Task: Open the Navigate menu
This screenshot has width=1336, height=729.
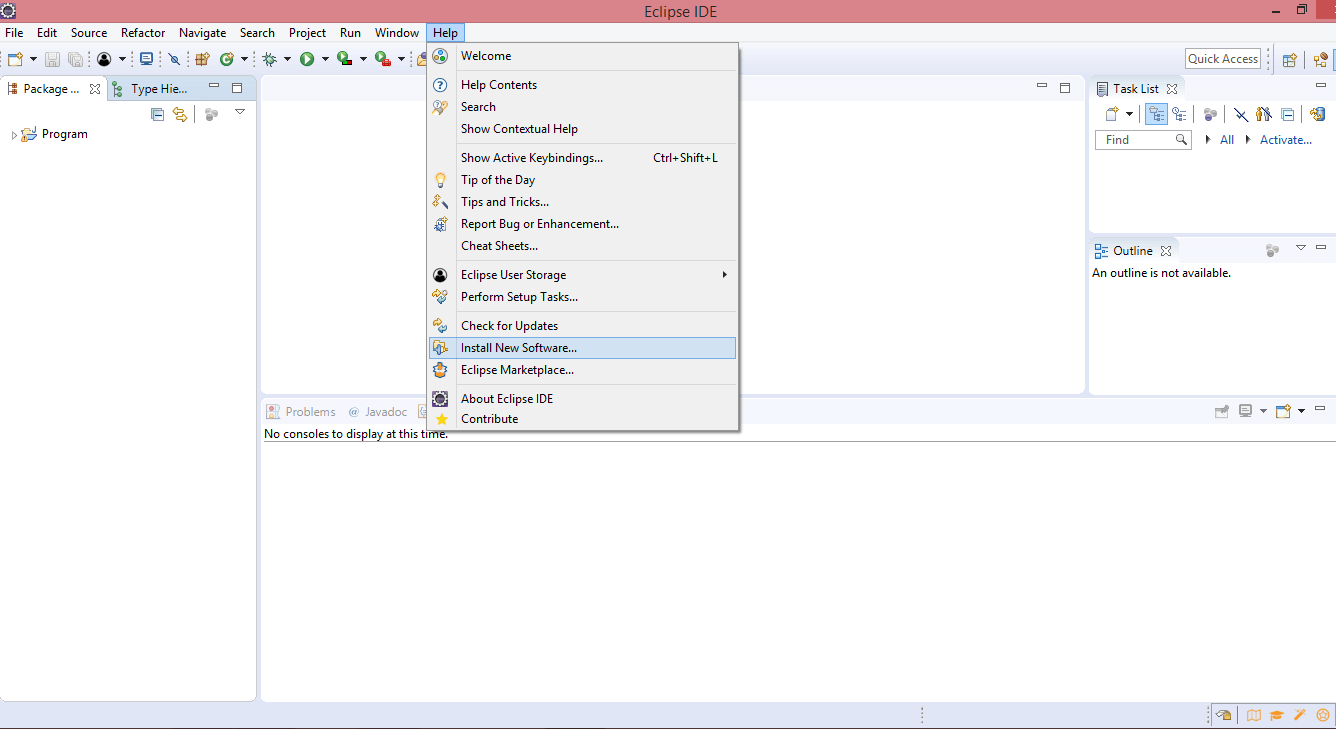Action: tap(203, 33)
